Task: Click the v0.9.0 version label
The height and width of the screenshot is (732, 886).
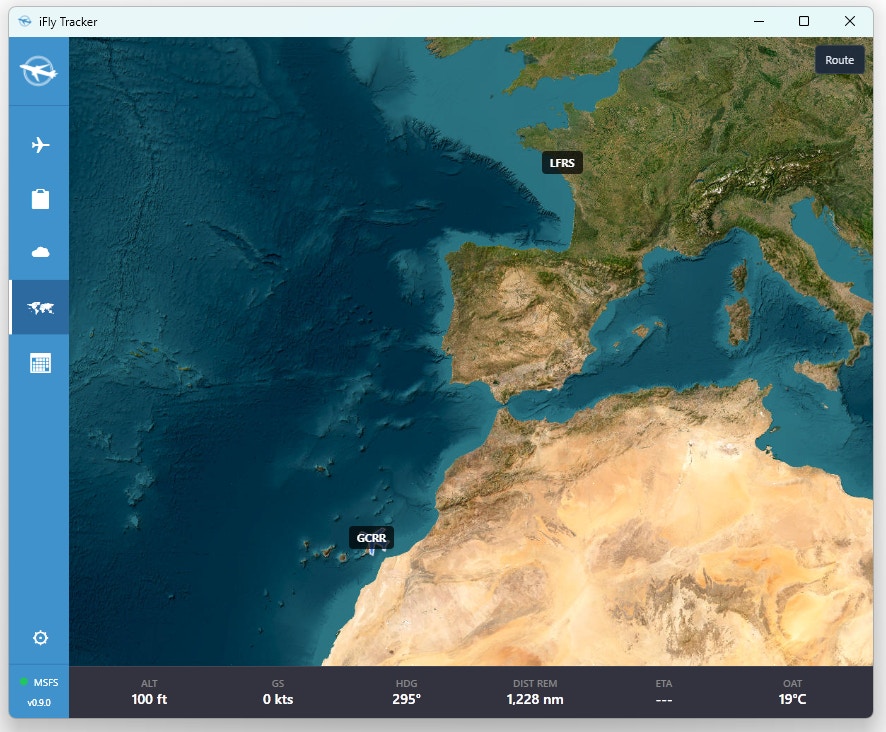Action: tap(39, 703)
